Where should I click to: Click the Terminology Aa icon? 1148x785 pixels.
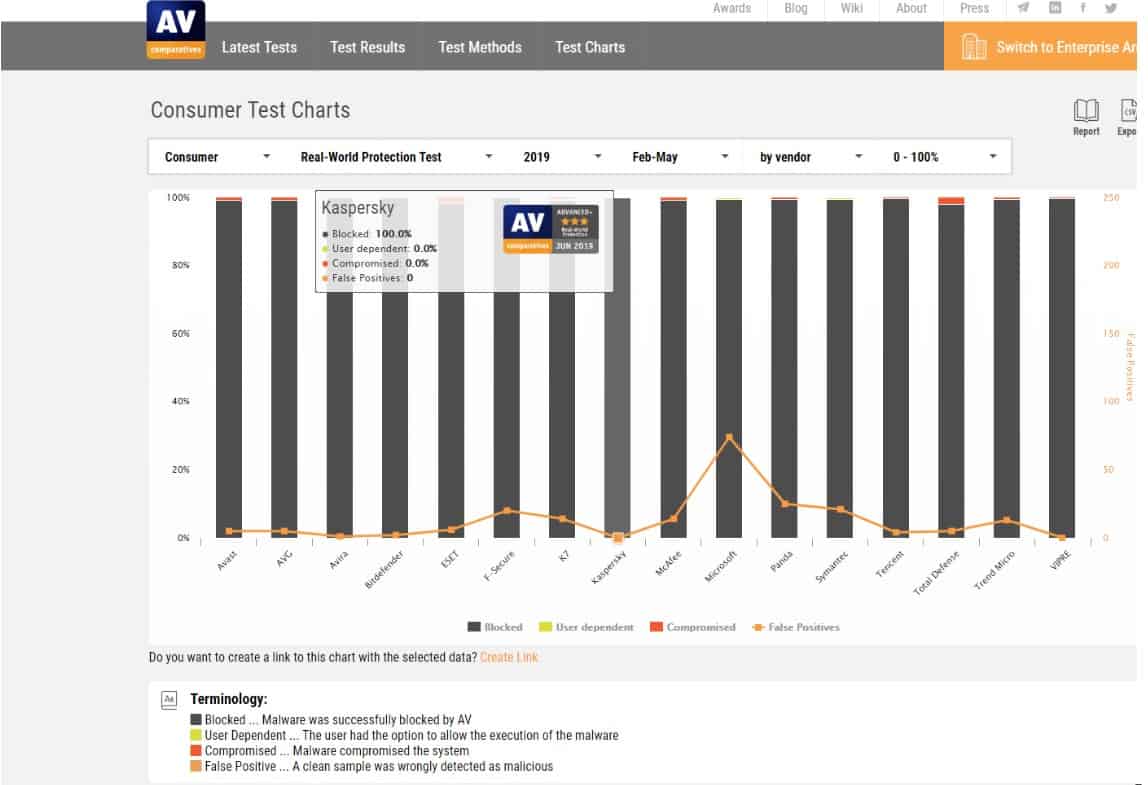click(169, 699)
